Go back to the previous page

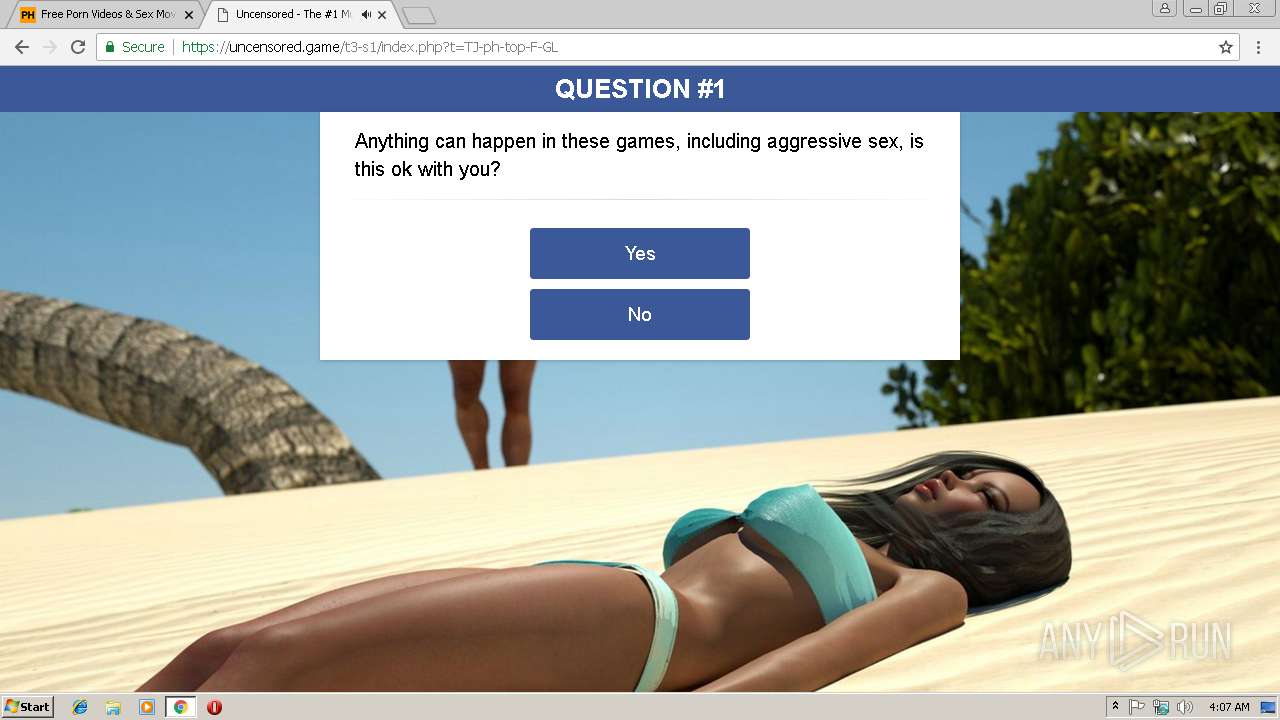22,47
